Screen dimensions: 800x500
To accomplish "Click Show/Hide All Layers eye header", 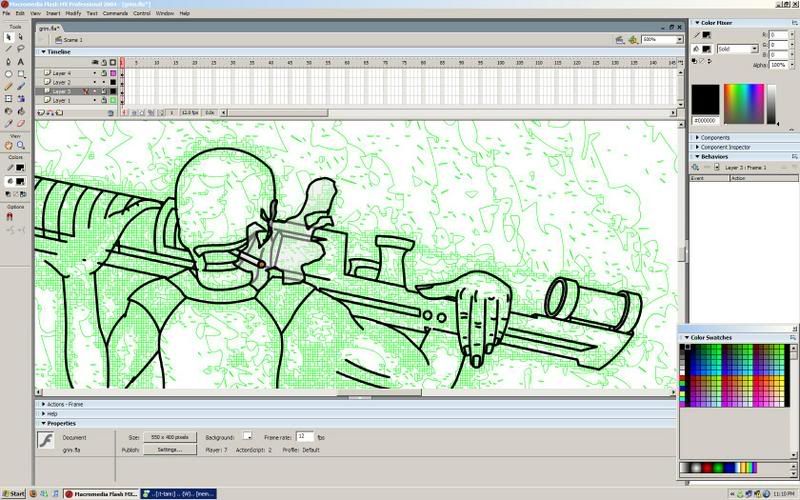I will [94, 62].
